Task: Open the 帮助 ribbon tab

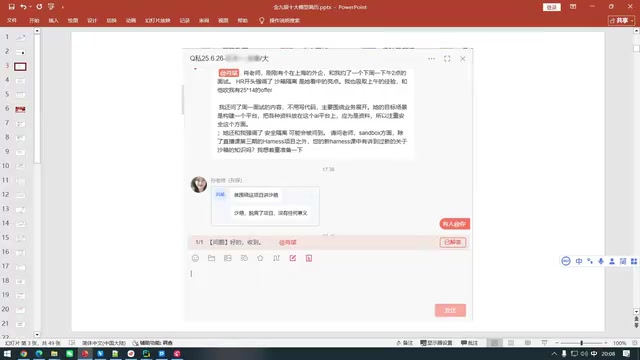Action: click(x=242, y=20)
